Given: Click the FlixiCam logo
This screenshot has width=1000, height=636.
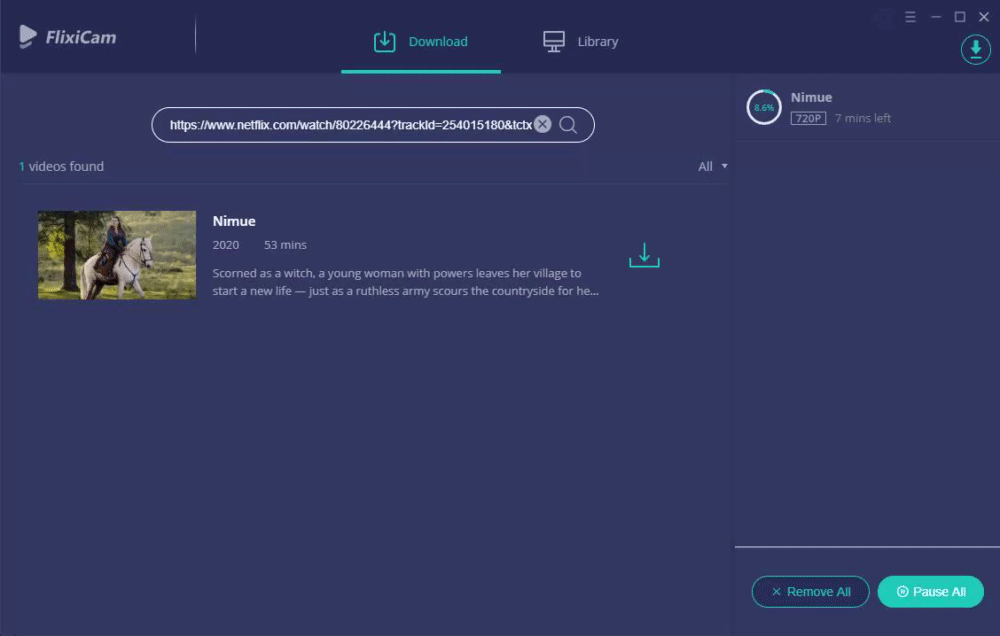Looking at the screenshot, I should pyautogui.click(x=68, y=37).
